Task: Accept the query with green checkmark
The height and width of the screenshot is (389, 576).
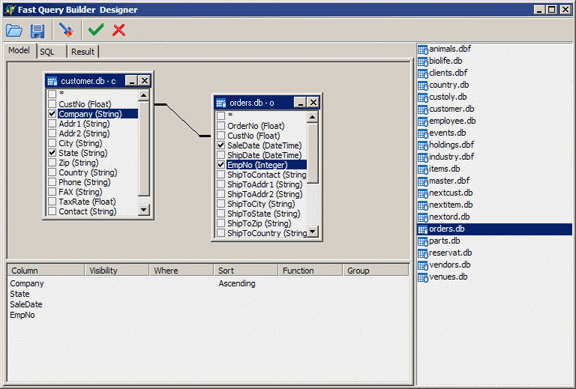Action: pos(96,30)
